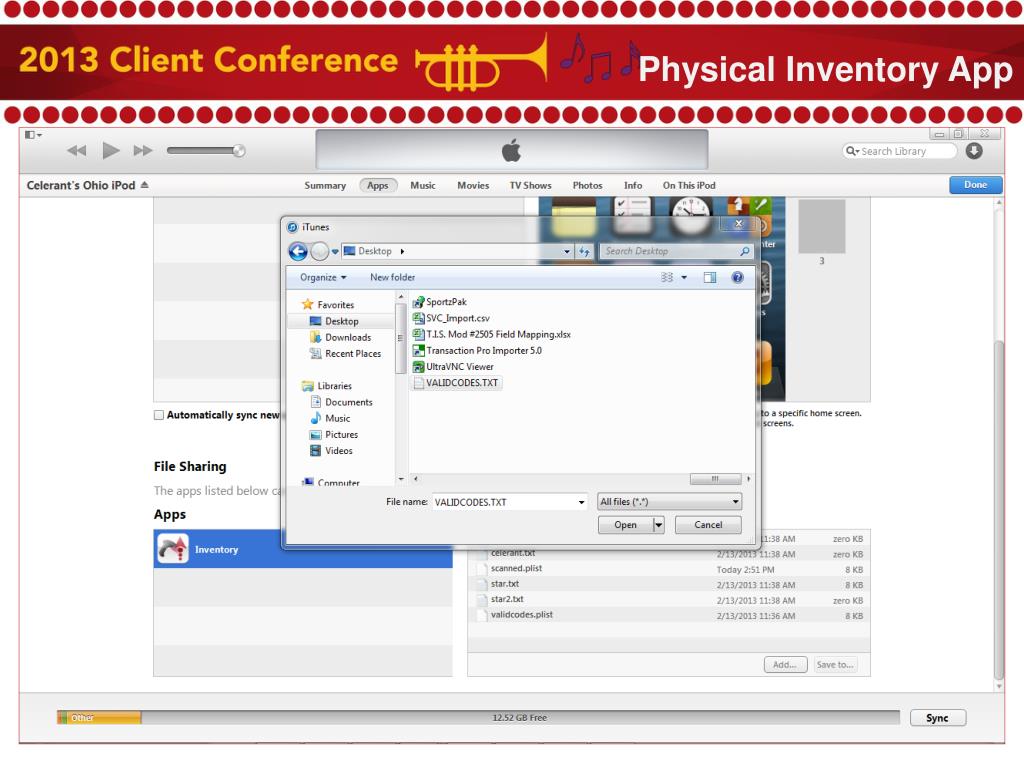1024x768 pixels.
Task: View the On This iPod tab
Action: [x=689, y=185]
